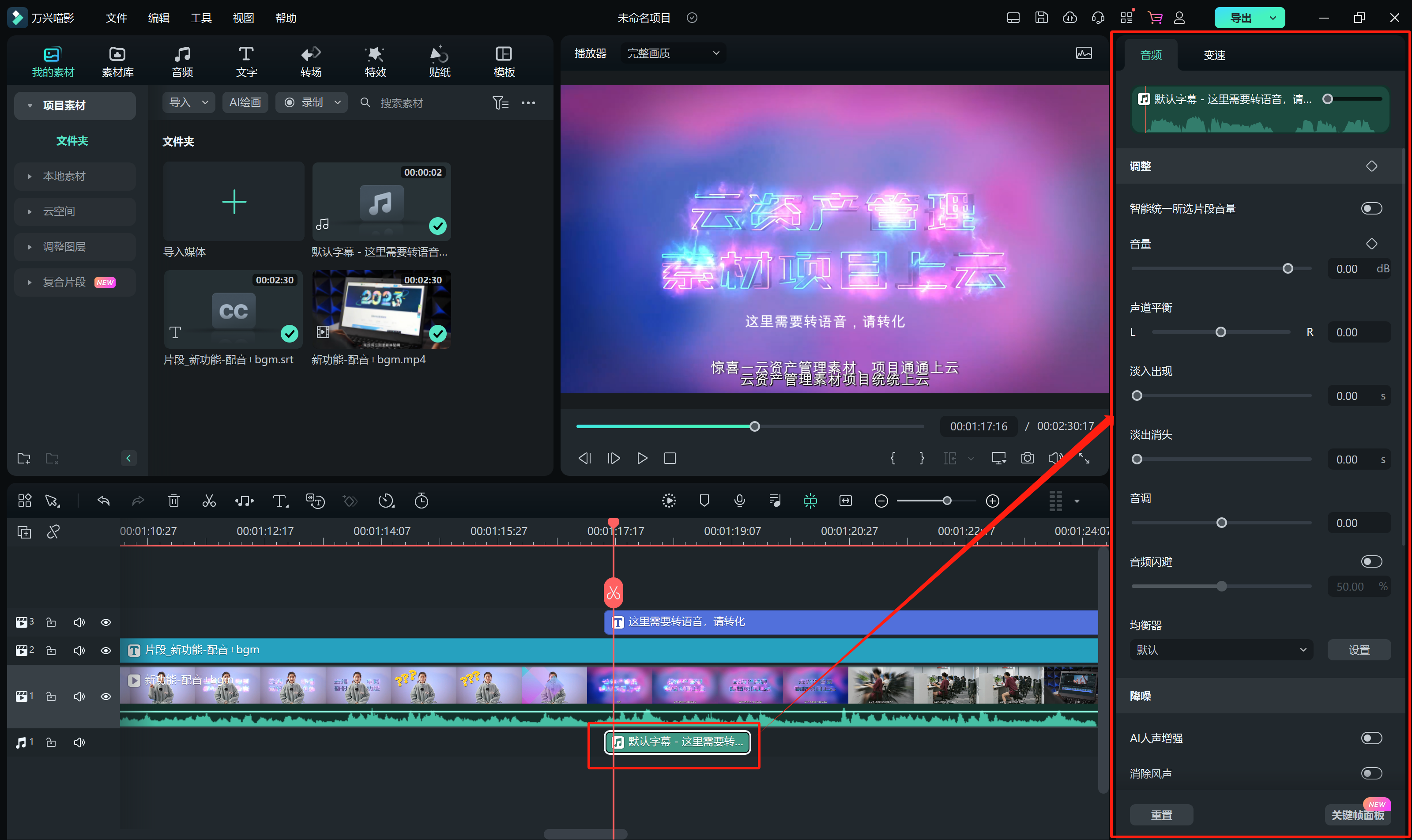
Task: Click the speed clock icon in timeline toolbar
Action: pyautogui.click(x=386, y=501)
